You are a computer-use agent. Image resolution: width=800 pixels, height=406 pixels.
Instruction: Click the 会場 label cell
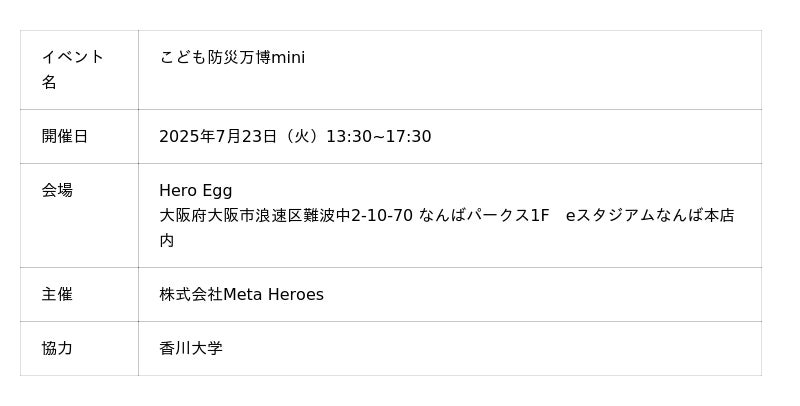tap(79, 216)
